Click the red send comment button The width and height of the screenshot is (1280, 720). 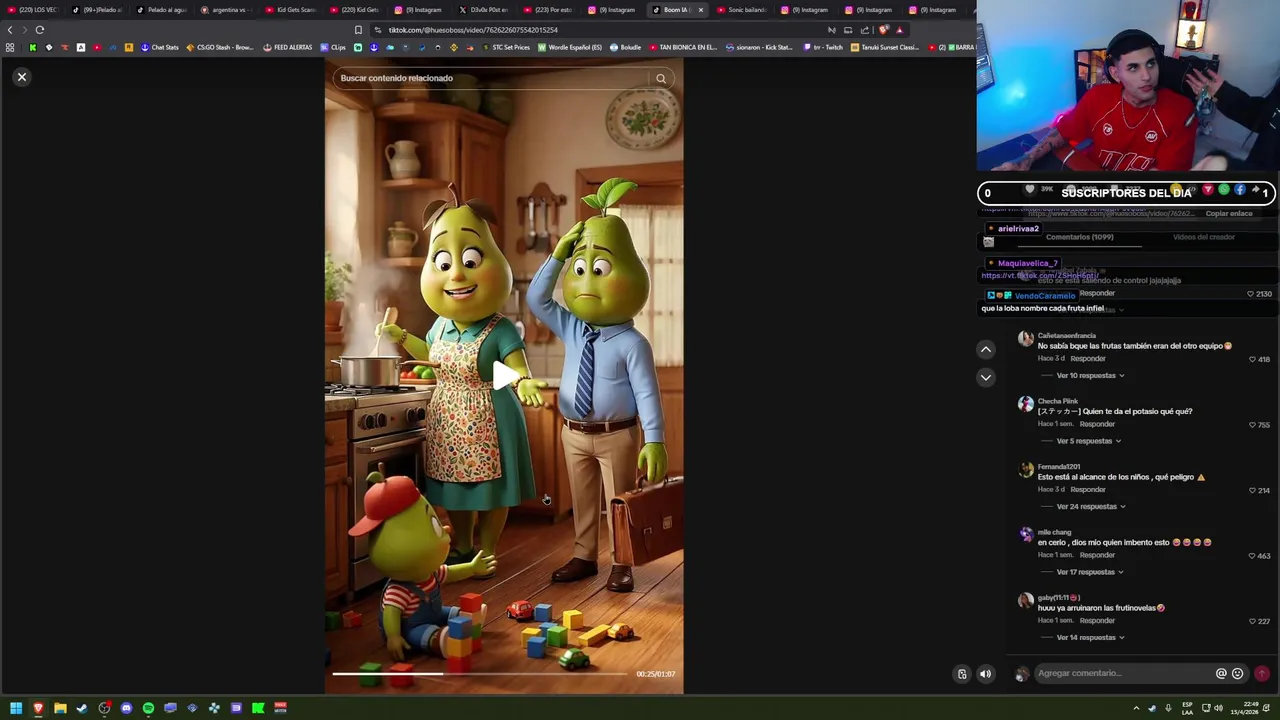coord(1262,674)
